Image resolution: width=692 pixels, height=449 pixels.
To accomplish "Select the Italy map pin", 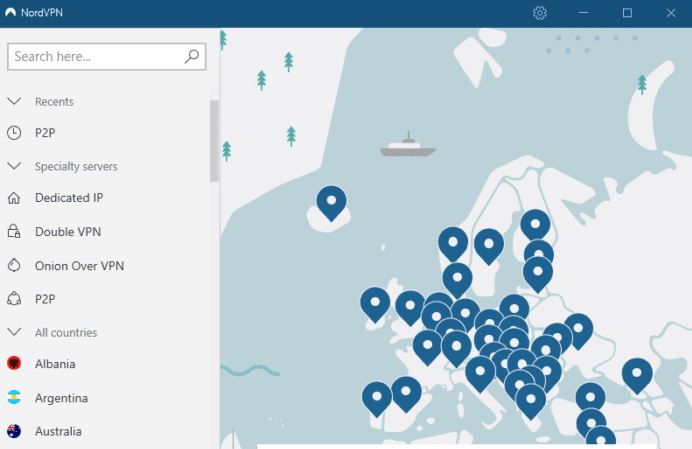I will (480, 374).
